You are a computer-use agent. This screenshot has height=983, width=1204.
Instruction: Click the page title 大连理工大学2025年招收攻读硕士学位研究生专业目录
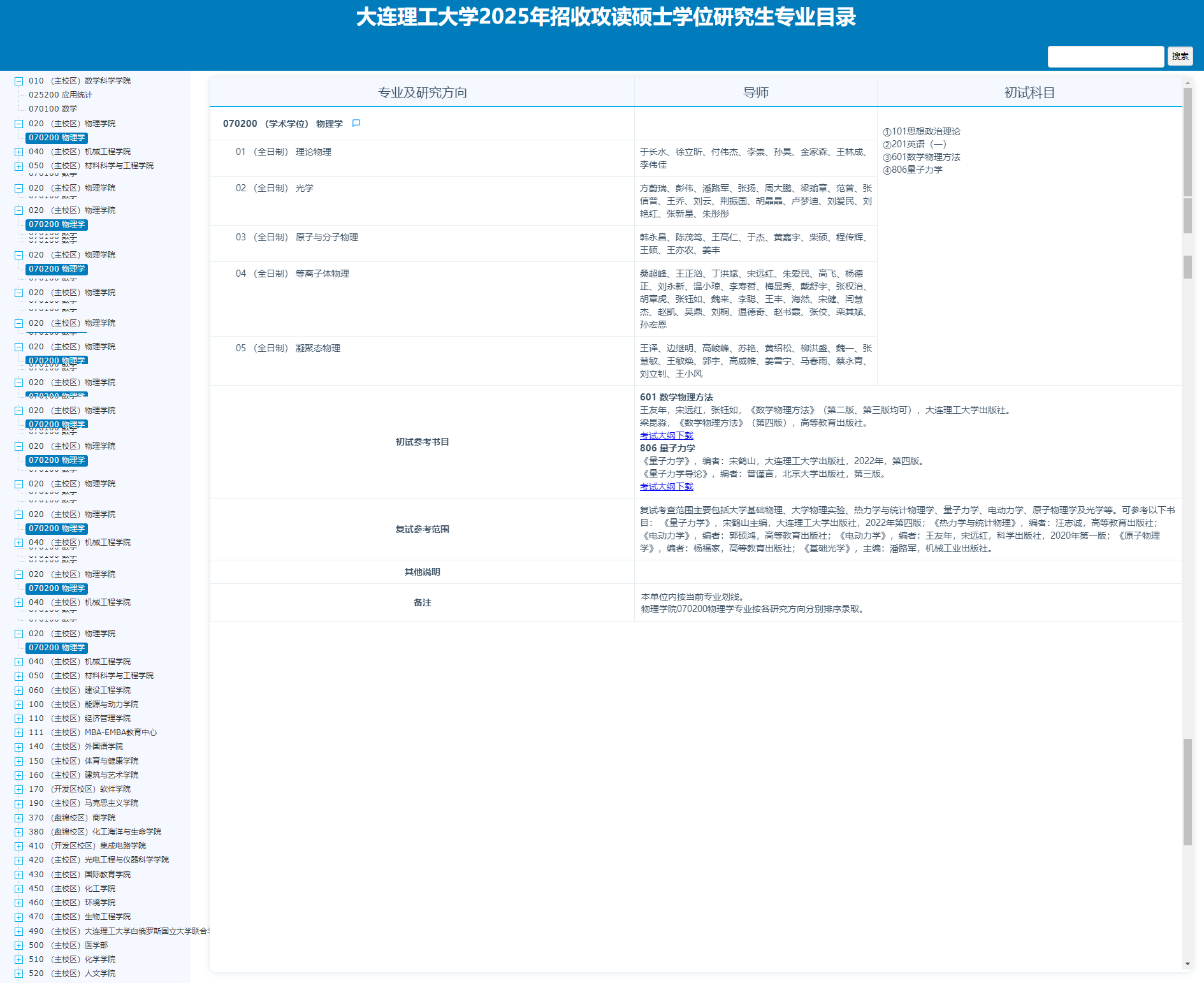(606, 17)
